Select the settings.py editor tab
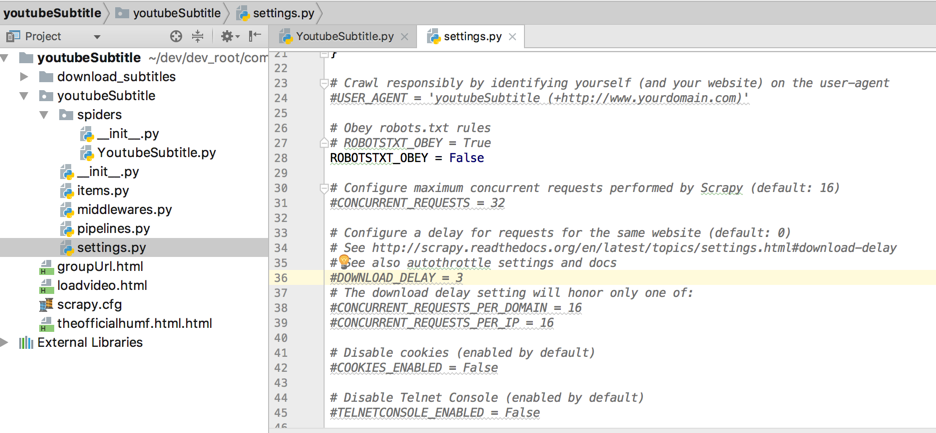Image resolution: width=936 pixels, height=433 pixels. pyautogui.click(x=472, y=37)
